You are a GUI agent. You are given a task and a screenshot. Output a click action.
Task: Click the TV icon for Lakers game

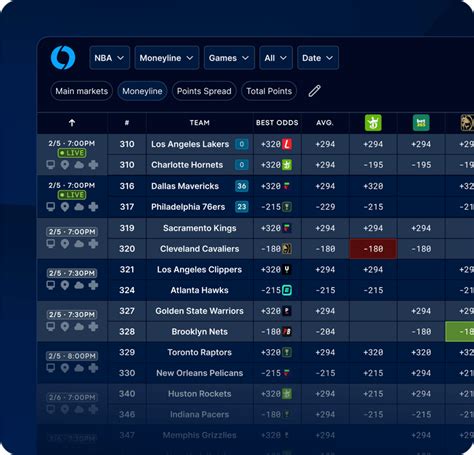click(51, 165)
